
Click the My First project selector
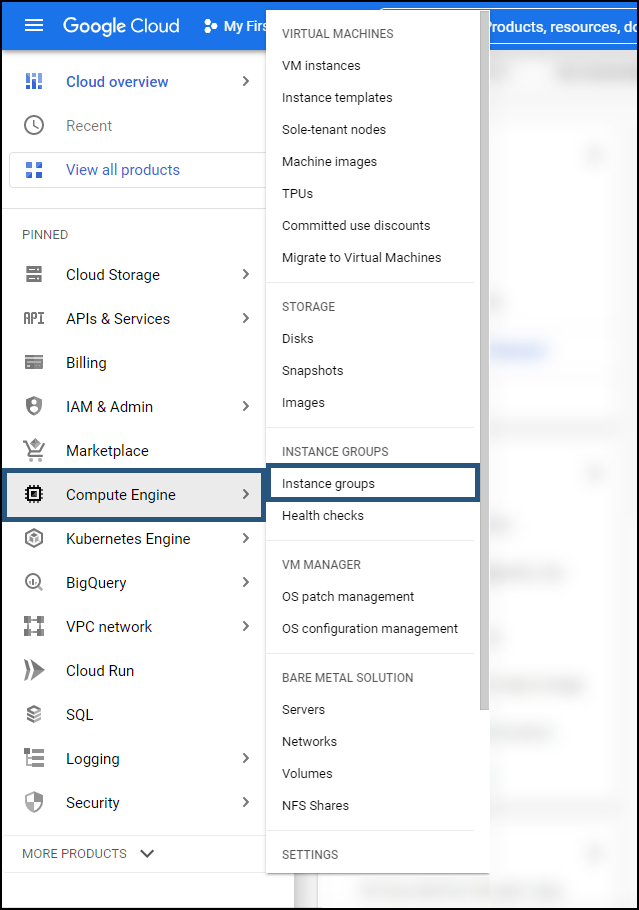pyautogui.click(x=235, y=26)
